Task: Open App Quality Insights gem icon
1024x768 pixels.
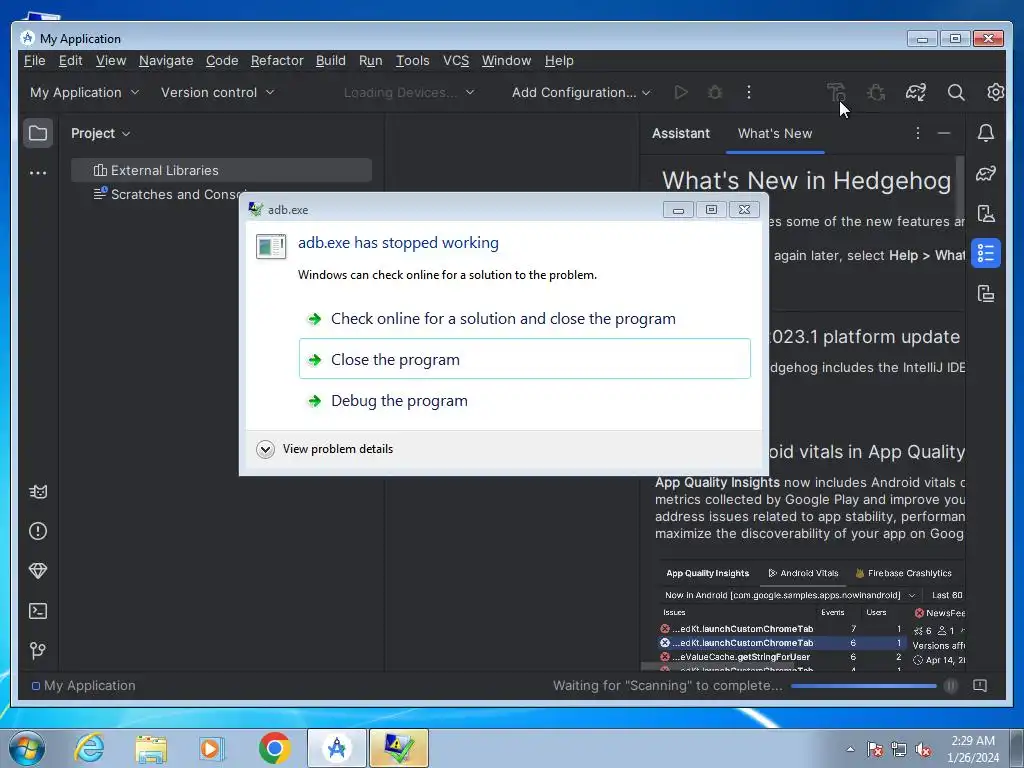Action: pyautogui.click(x=38, y=571)
